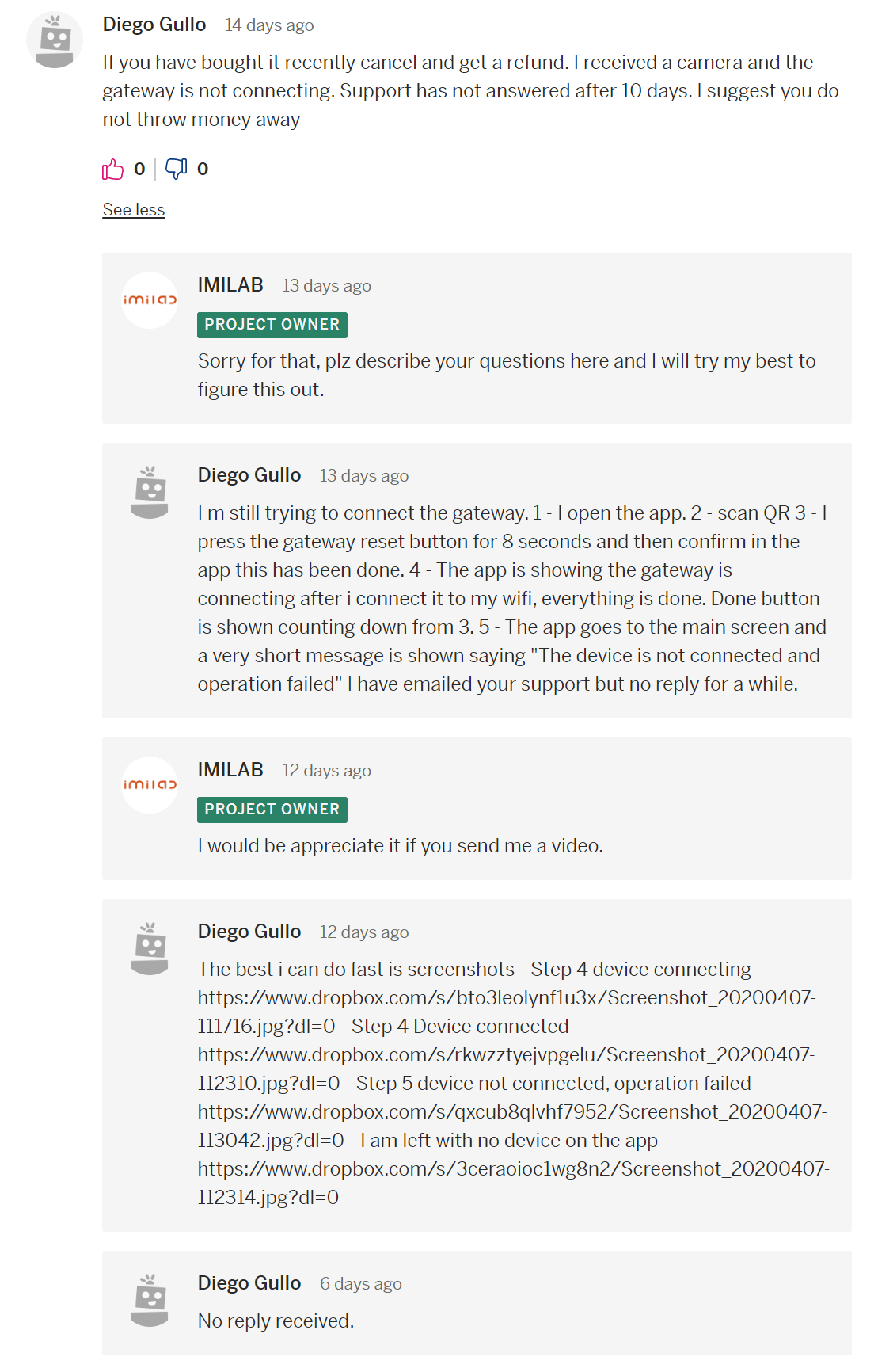Click the IMILAB logo avatar from 12 days ago
Screen dimensions: 878x1372
coord(150,785)
